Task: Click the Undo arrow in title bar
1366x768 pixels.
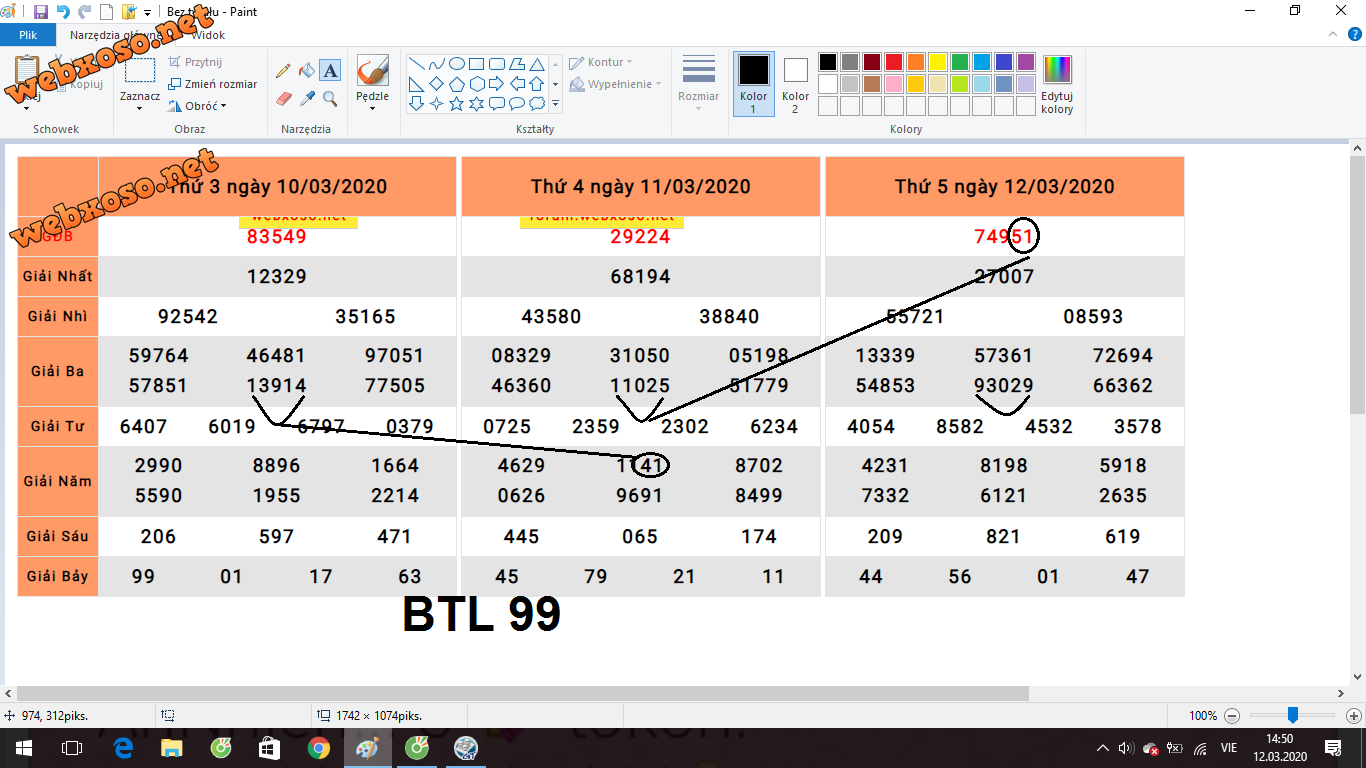Action: pos(63,12)
